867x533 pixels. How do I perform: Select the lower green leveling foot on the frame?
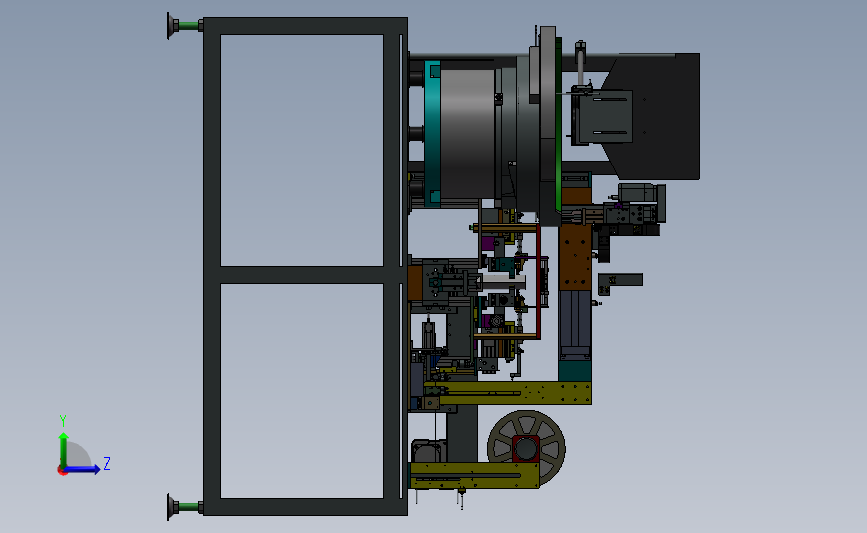pos(185,506)
